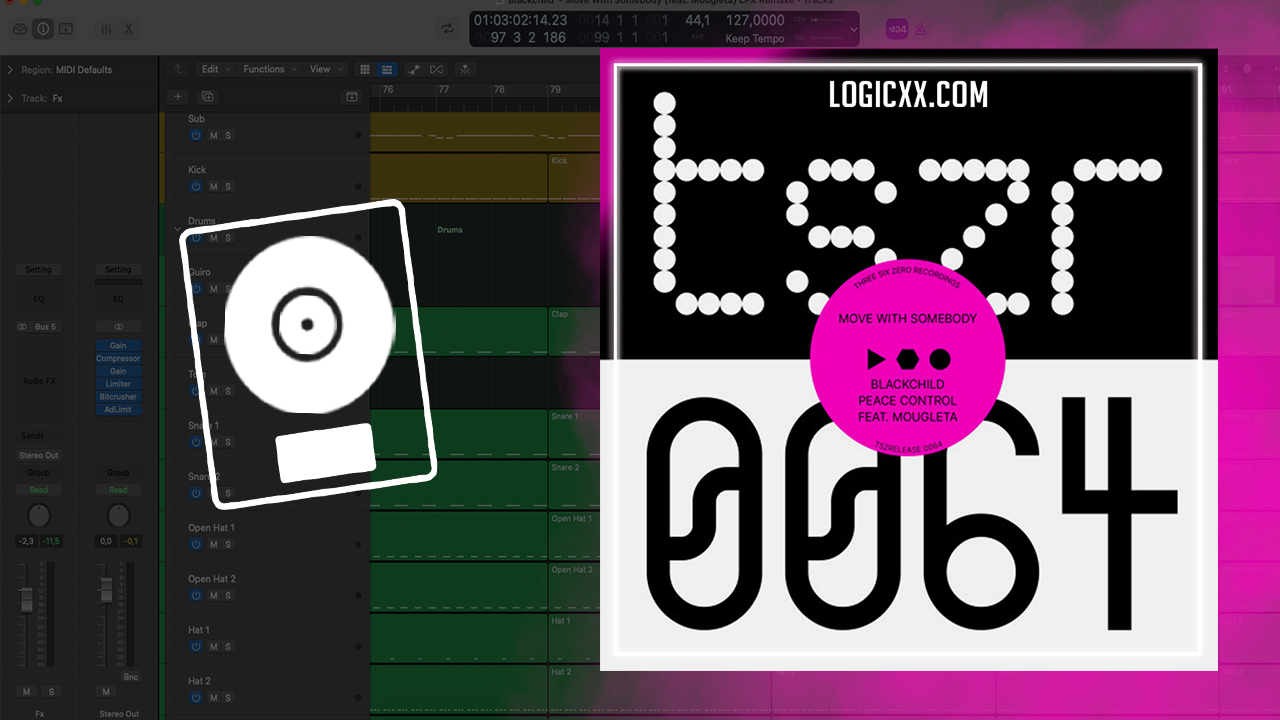Click the duplicate track icon
This screenshot has height=720, width=1280.
pos(207,97)
